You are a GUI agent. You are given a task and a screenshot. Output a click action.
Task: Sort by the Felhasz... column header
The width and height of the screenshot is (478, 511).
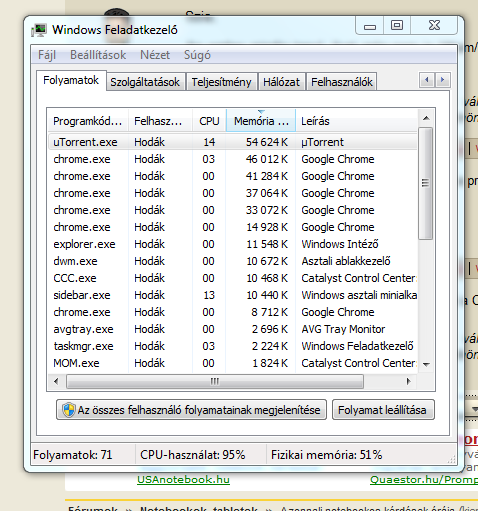(x=160, y=121)
